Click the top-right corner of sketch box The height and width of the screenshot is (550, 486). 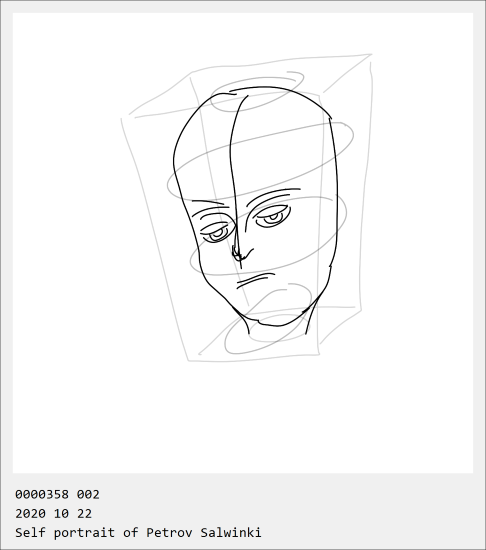[370, 56]
